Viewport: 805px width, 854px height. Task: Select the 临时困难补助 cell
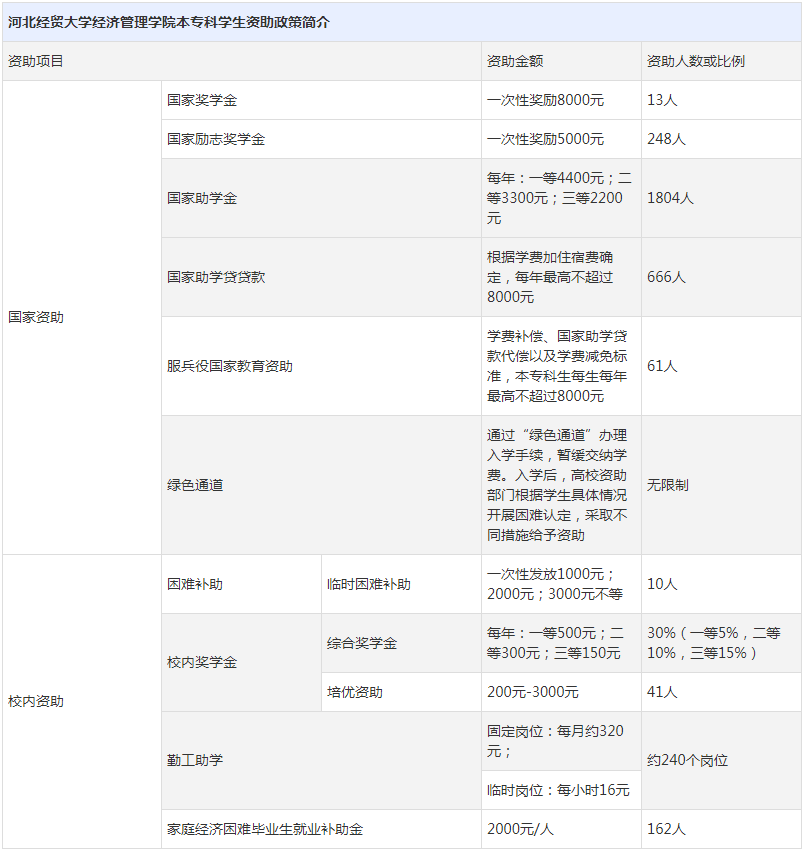[401, 584]
